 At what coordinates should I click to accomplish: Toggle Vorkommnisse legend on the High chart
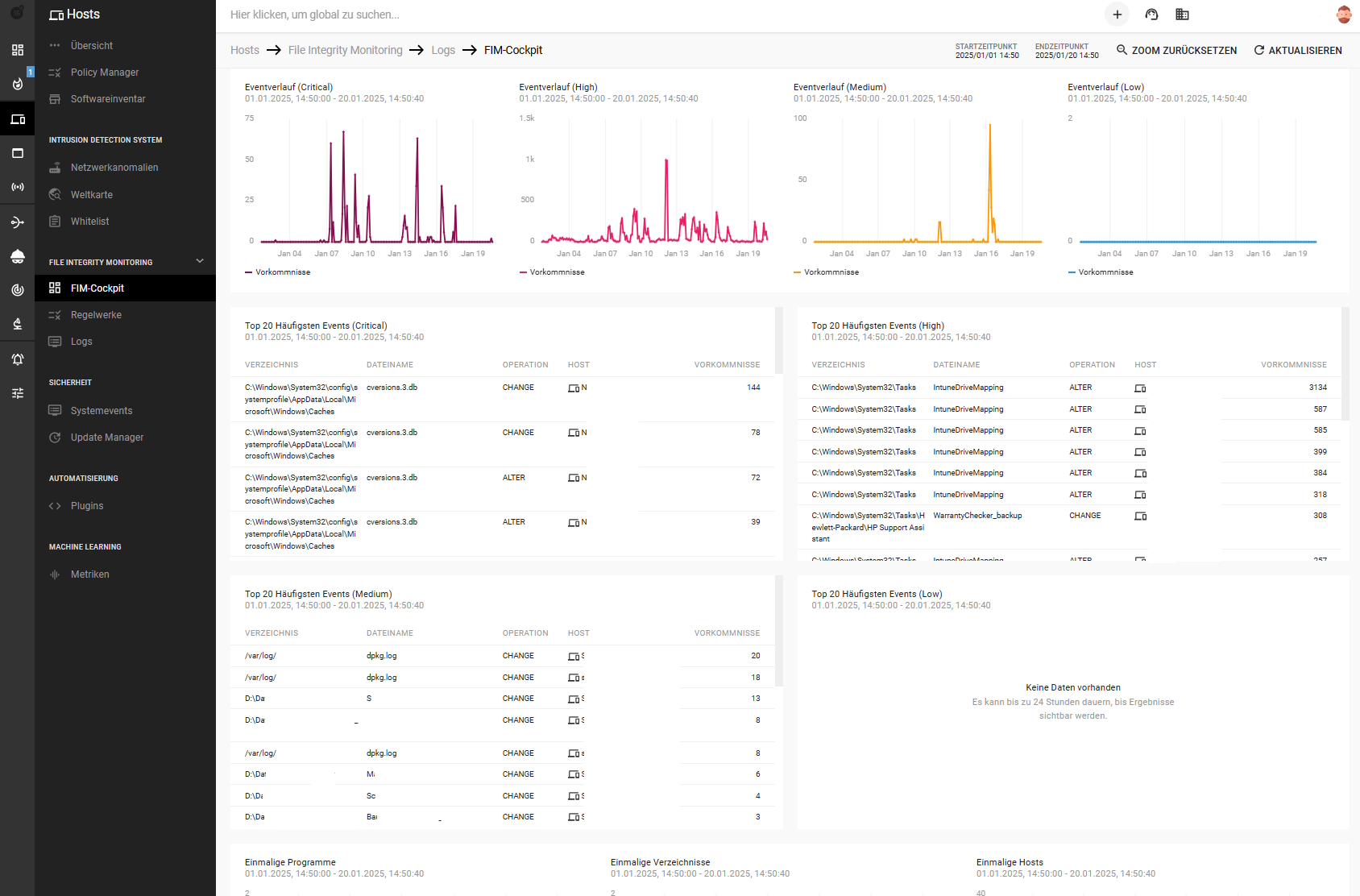point(554,272)
